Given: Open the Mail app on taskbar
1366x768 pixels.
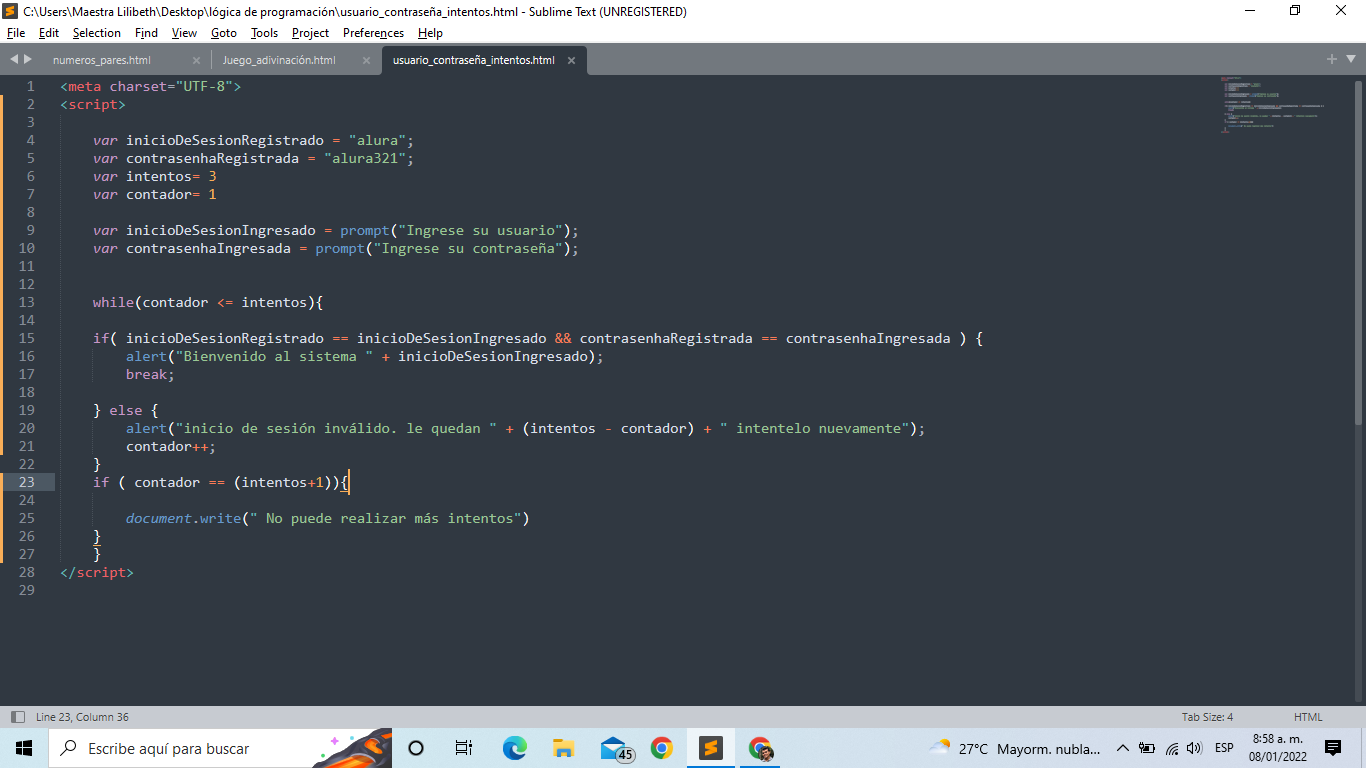Looking at the screenshot, I should 616,748.
